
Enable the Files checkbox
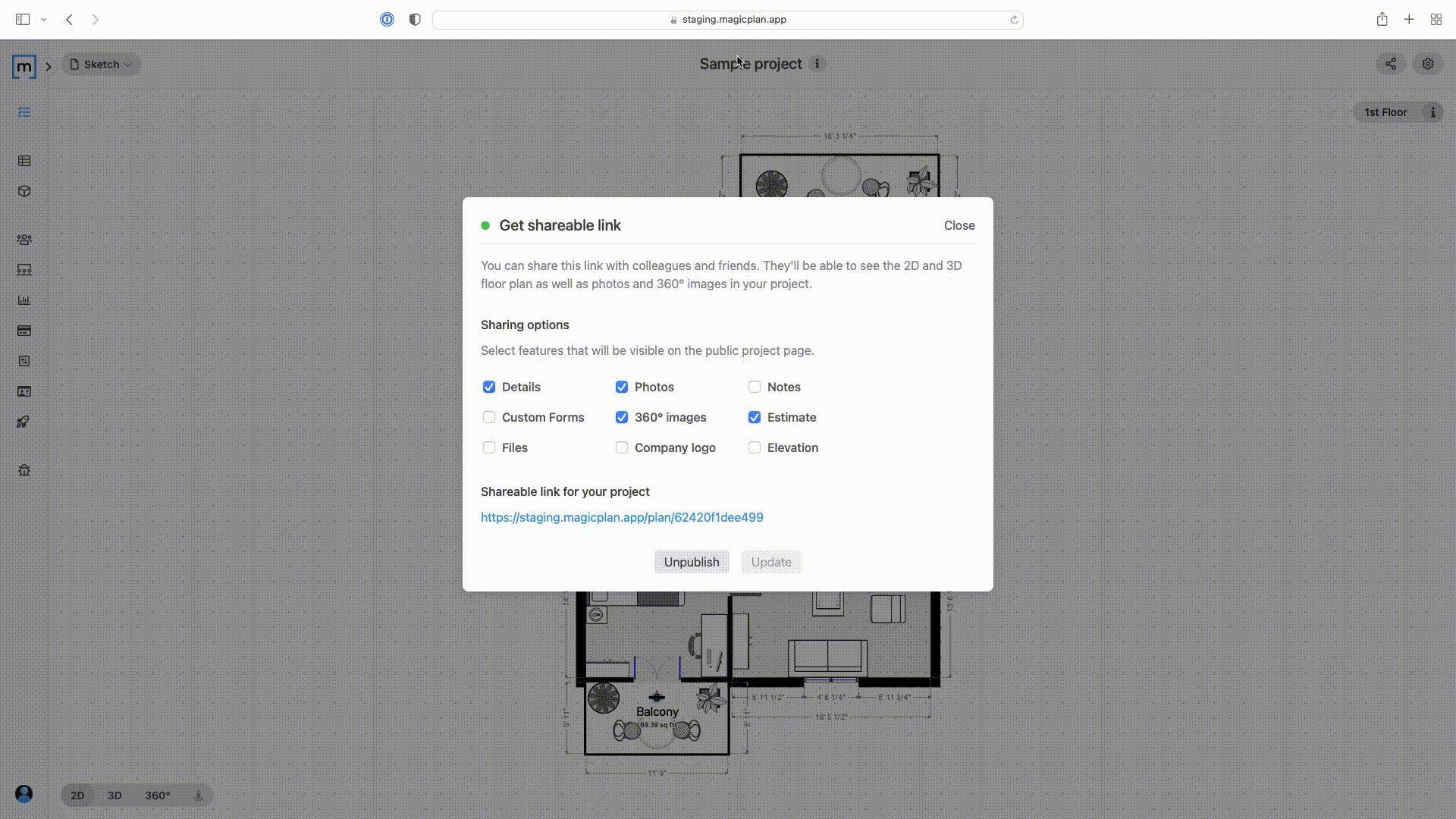489,447
